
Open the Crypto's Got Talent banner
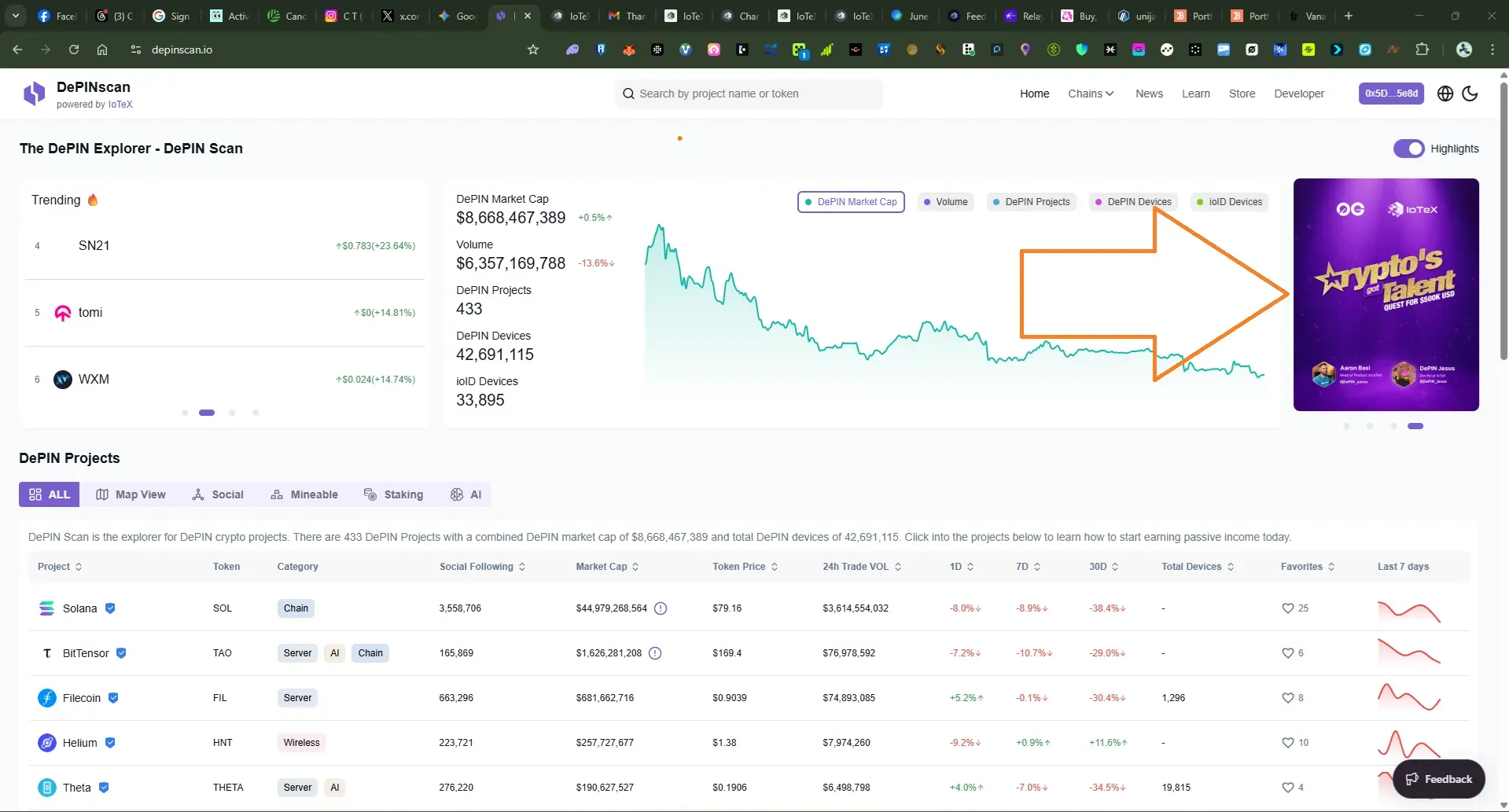[1386, 295]
